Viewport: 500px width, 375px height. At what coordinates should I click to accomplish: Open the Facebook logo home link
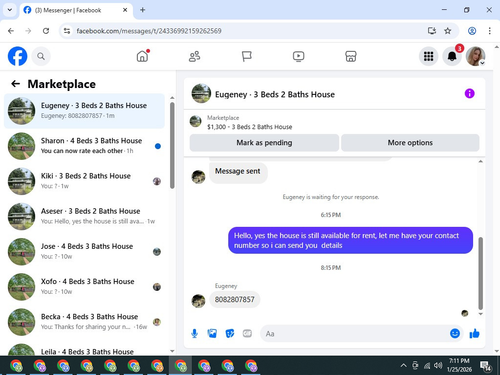(17, 56)
